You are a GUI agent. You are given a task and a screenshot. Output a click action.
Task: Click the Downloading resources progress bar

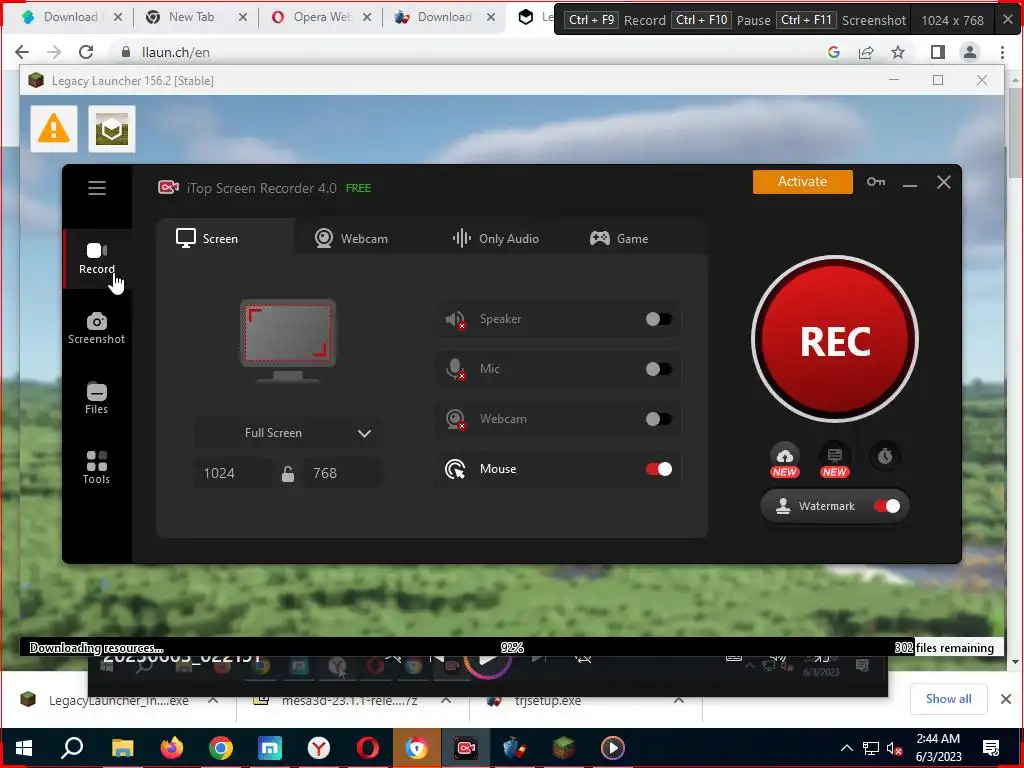(511, 647)
